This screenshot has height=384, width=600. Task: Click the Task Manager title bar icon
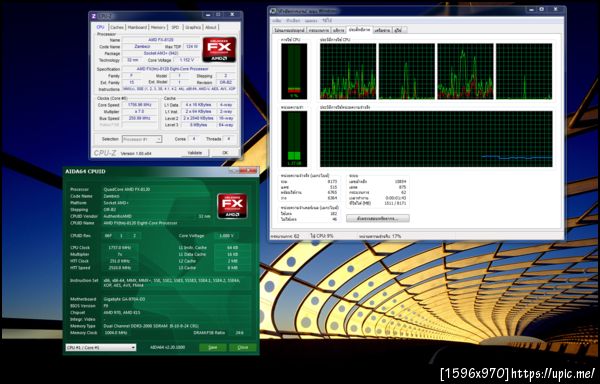[x=273, y=11]
